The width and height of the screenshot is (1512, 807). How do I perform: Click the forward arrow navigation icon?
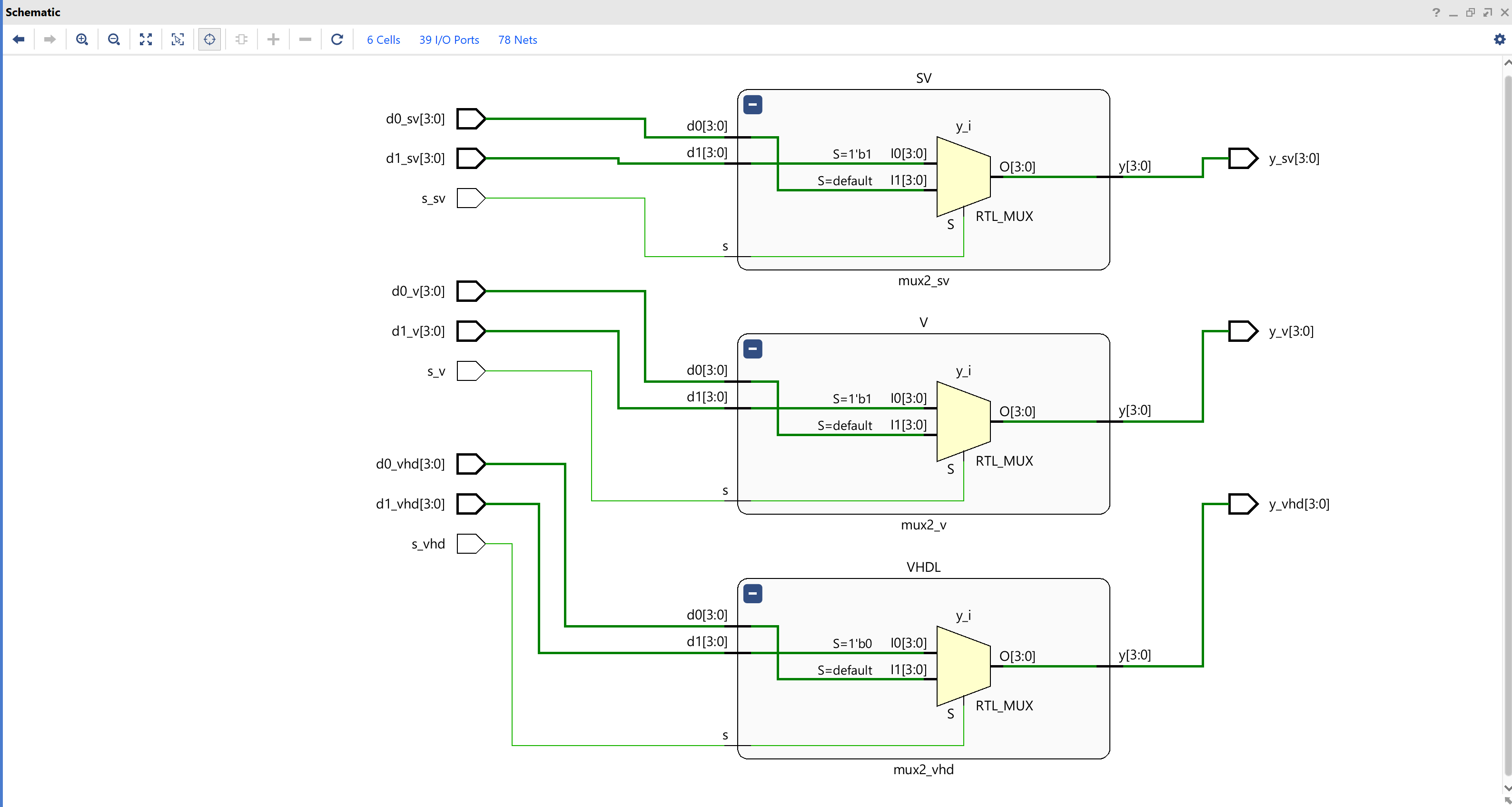(x=50, y=40)
